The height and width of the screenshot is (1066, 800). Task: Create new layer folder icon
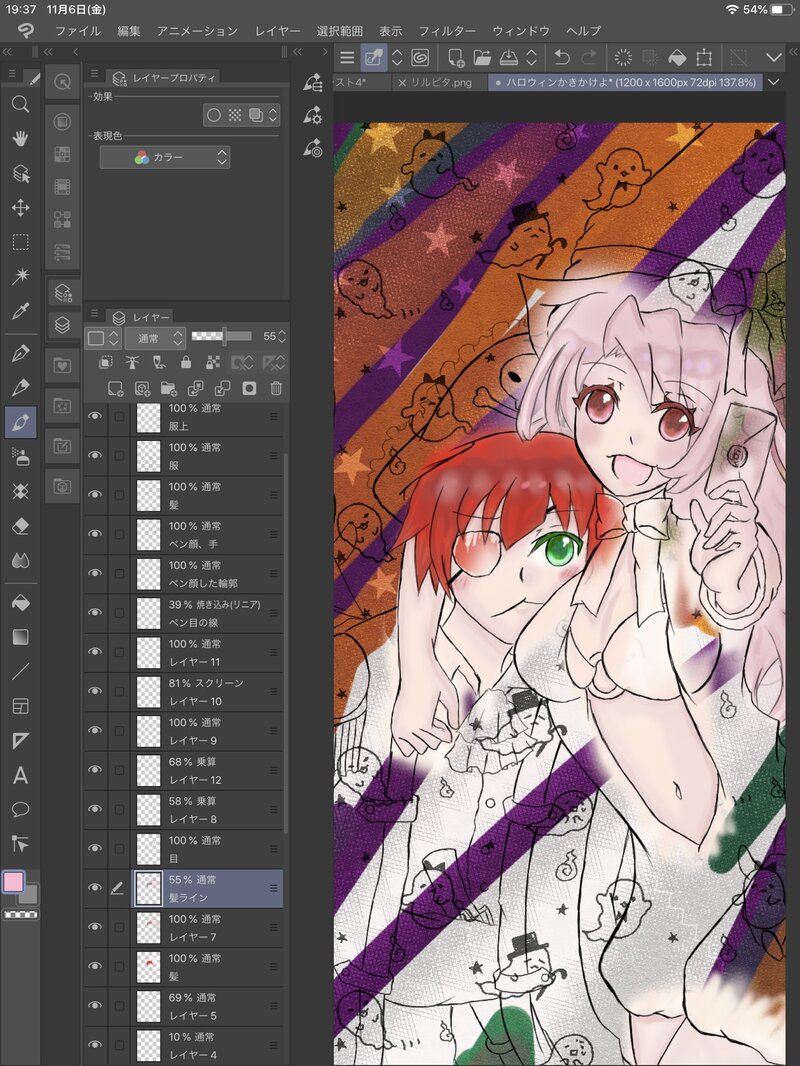point(169,388)
